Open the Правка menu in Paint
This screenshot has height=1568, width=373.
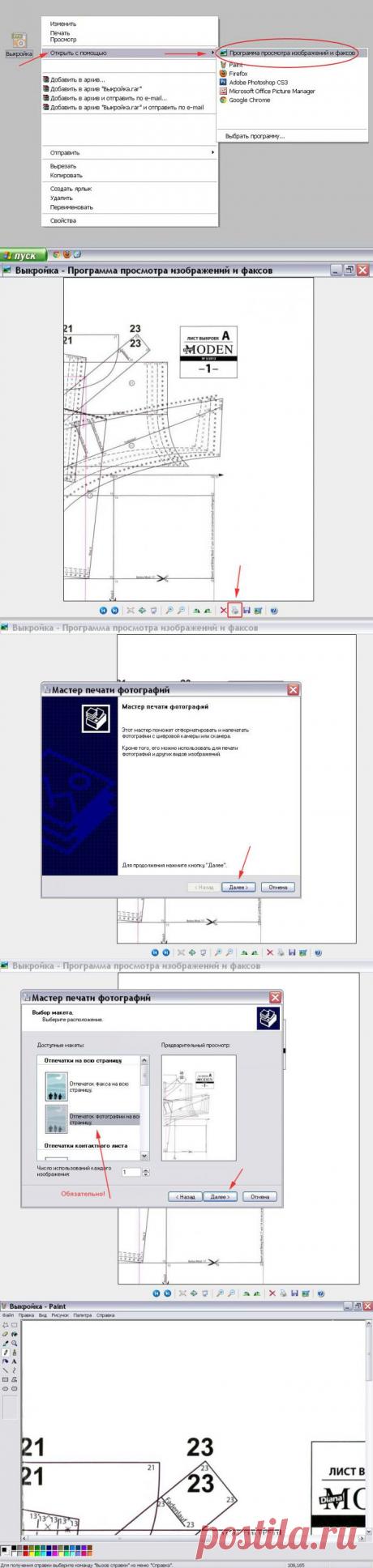(26, 1315)
